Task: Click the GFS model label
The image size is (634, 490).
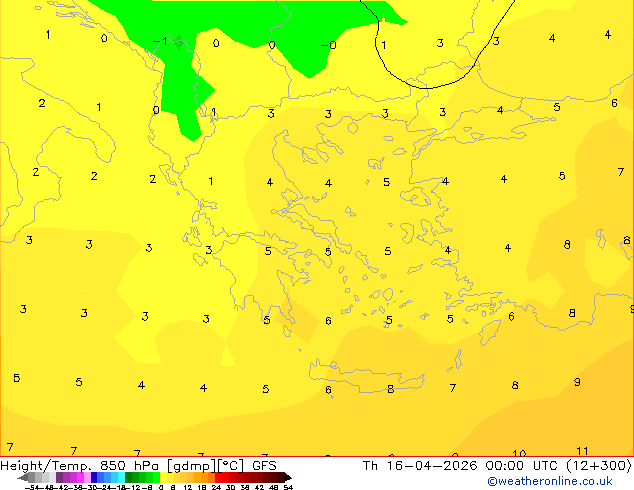Action: click(264, 466)
